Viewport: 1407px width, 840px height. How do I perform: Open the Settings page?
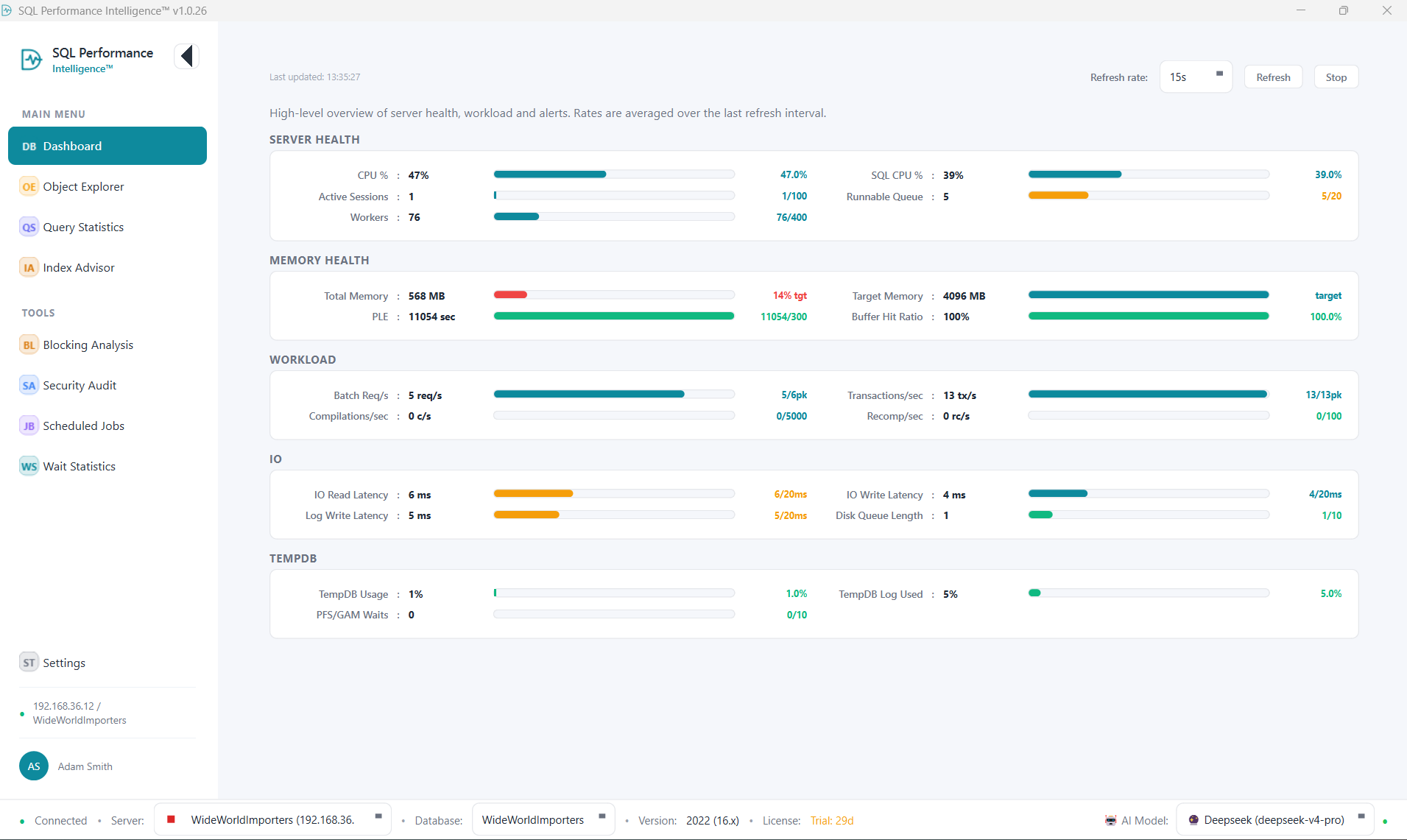[x=107, y=663]
